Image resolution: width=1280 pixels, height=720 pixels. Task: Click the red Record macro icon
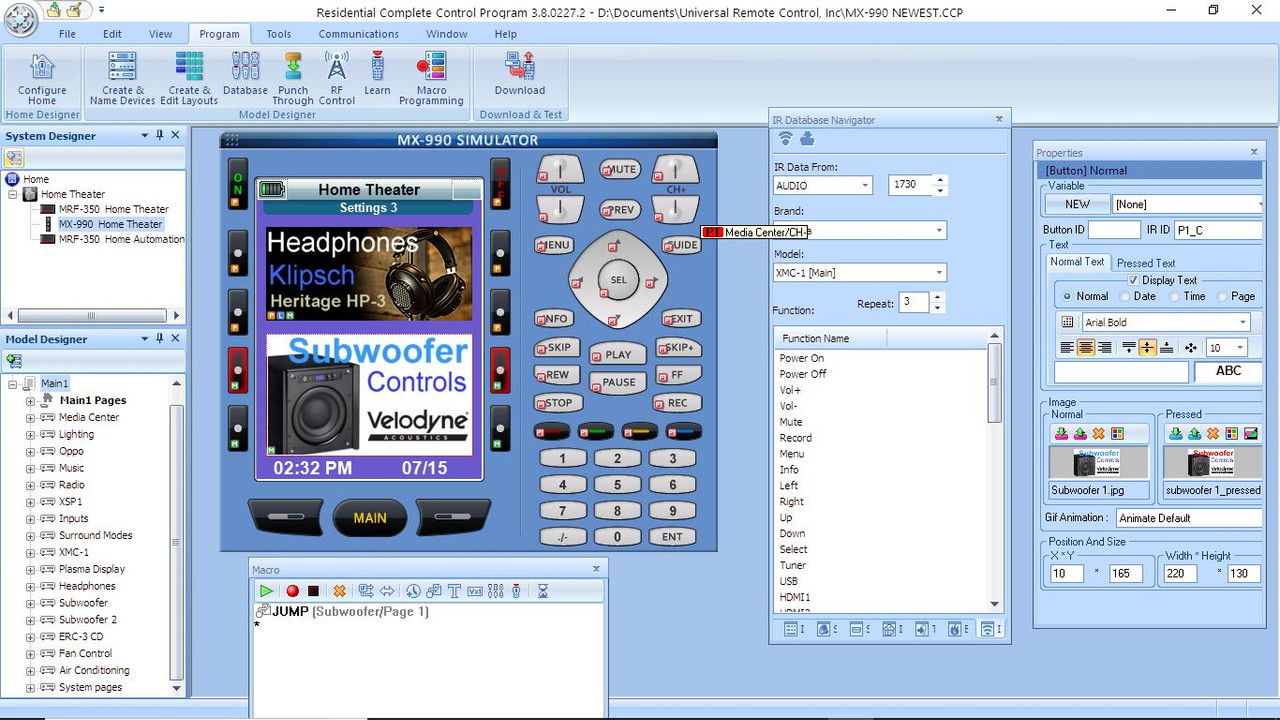pos(292,591)
